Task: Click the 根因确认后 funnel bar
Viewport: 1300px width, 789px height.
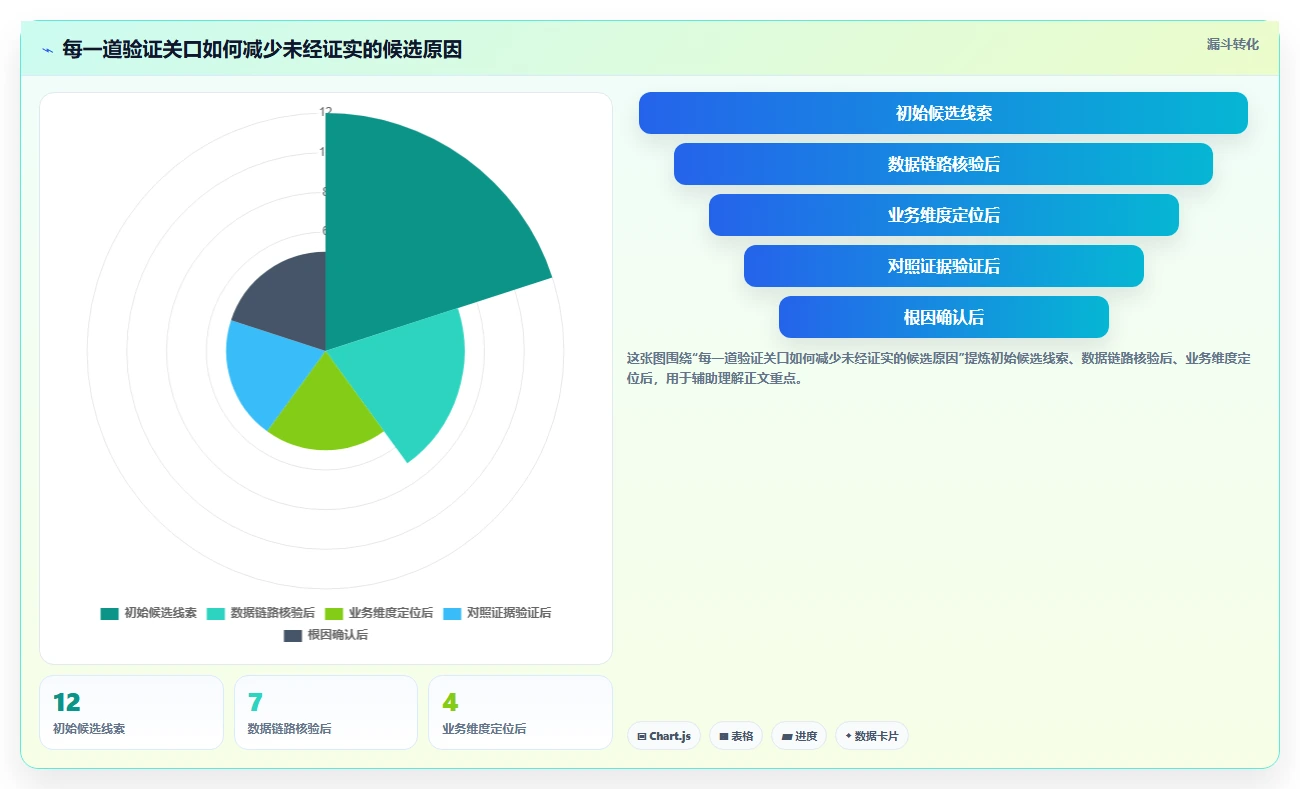Action: pos(943,317)
